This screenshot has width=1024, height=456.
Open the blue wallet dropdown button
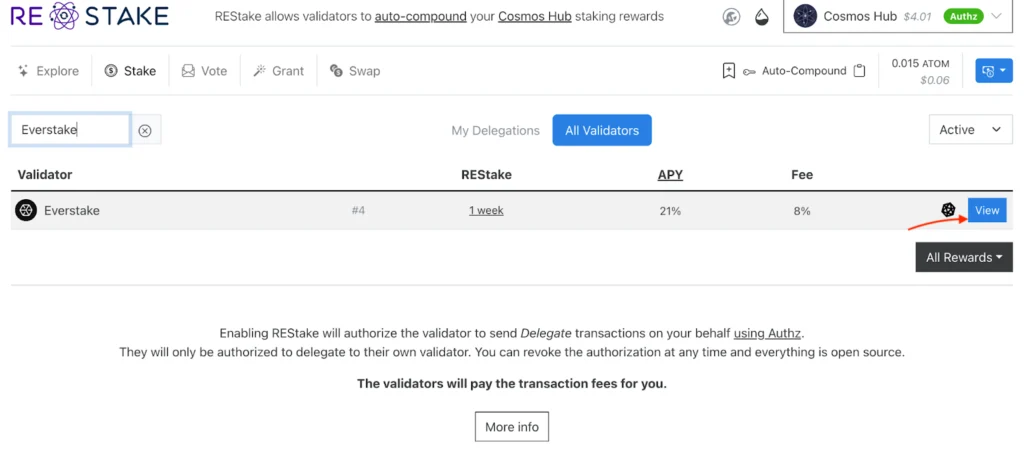[993, 71]
